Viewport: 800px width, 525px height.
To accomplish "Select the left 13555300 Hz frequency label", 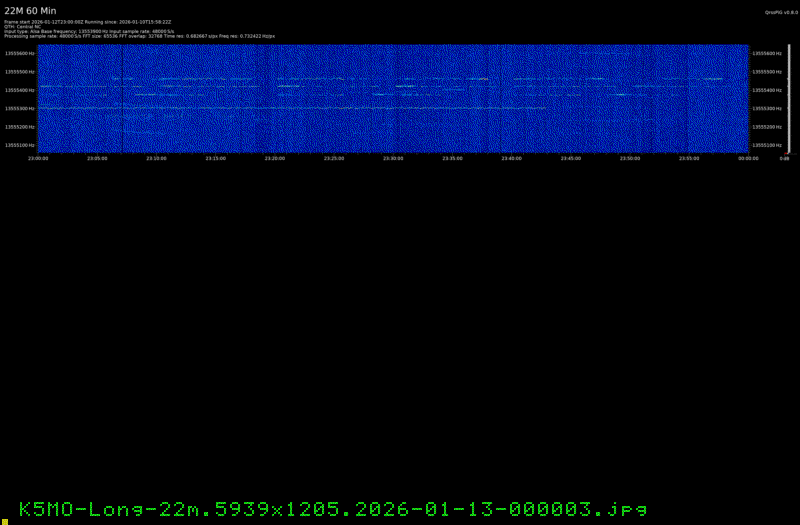I will pos(20,108).
